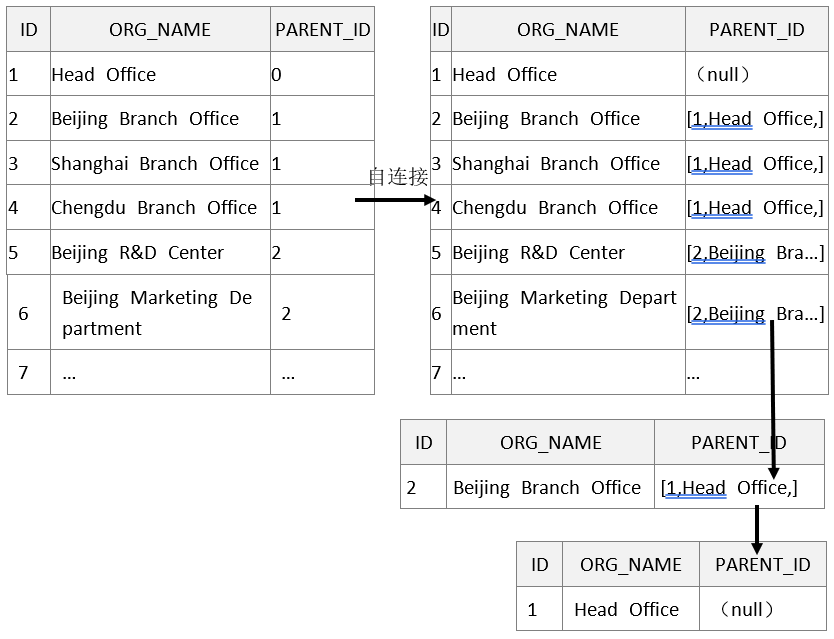Click (null) in the bottom Head Office table
The width and height of the screenshot is (834, 639).
(x=747, y=609)
